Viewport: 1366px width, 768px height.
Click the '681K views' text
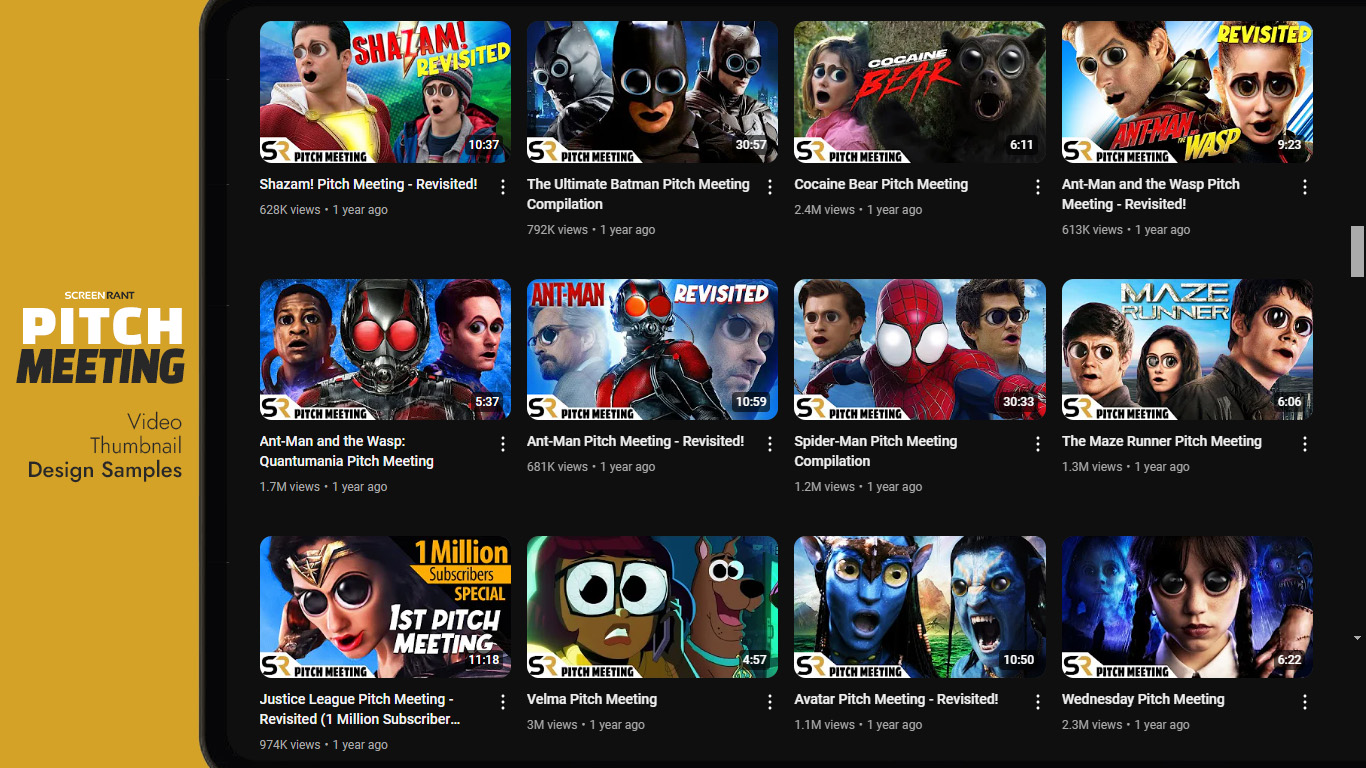557,467
